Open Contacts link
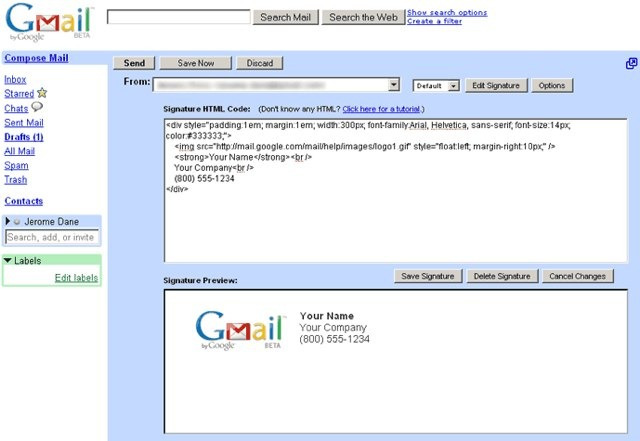640x441 pixels. pyautogui.click(x=24, y=201)
